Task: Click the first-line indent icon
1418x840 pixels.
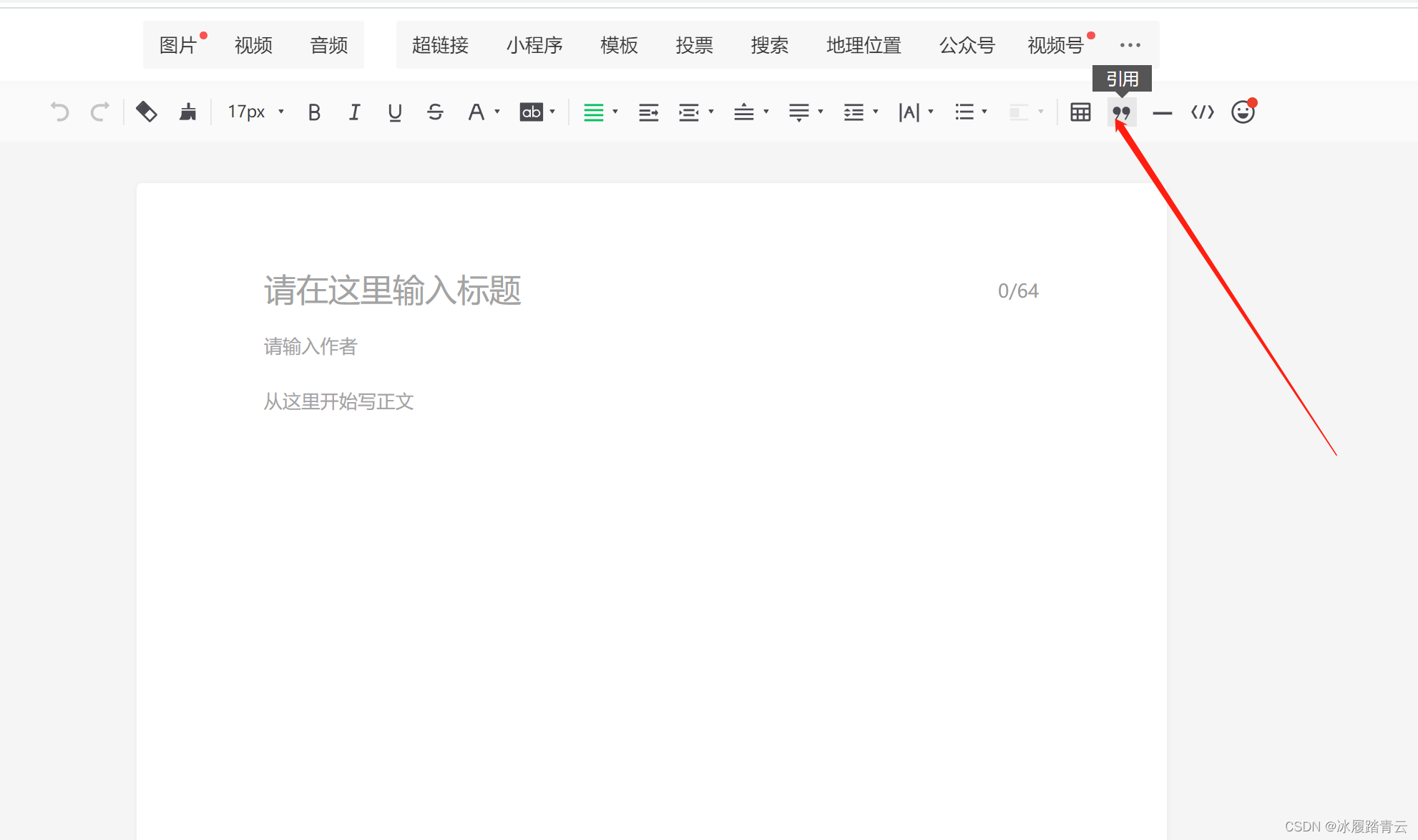Action: pos(649,112)
